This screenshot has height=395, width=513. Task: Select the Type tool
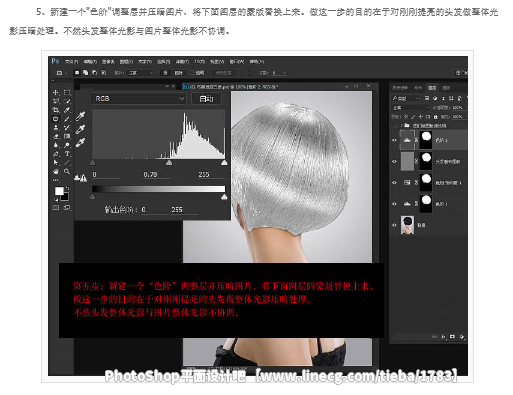67,154
